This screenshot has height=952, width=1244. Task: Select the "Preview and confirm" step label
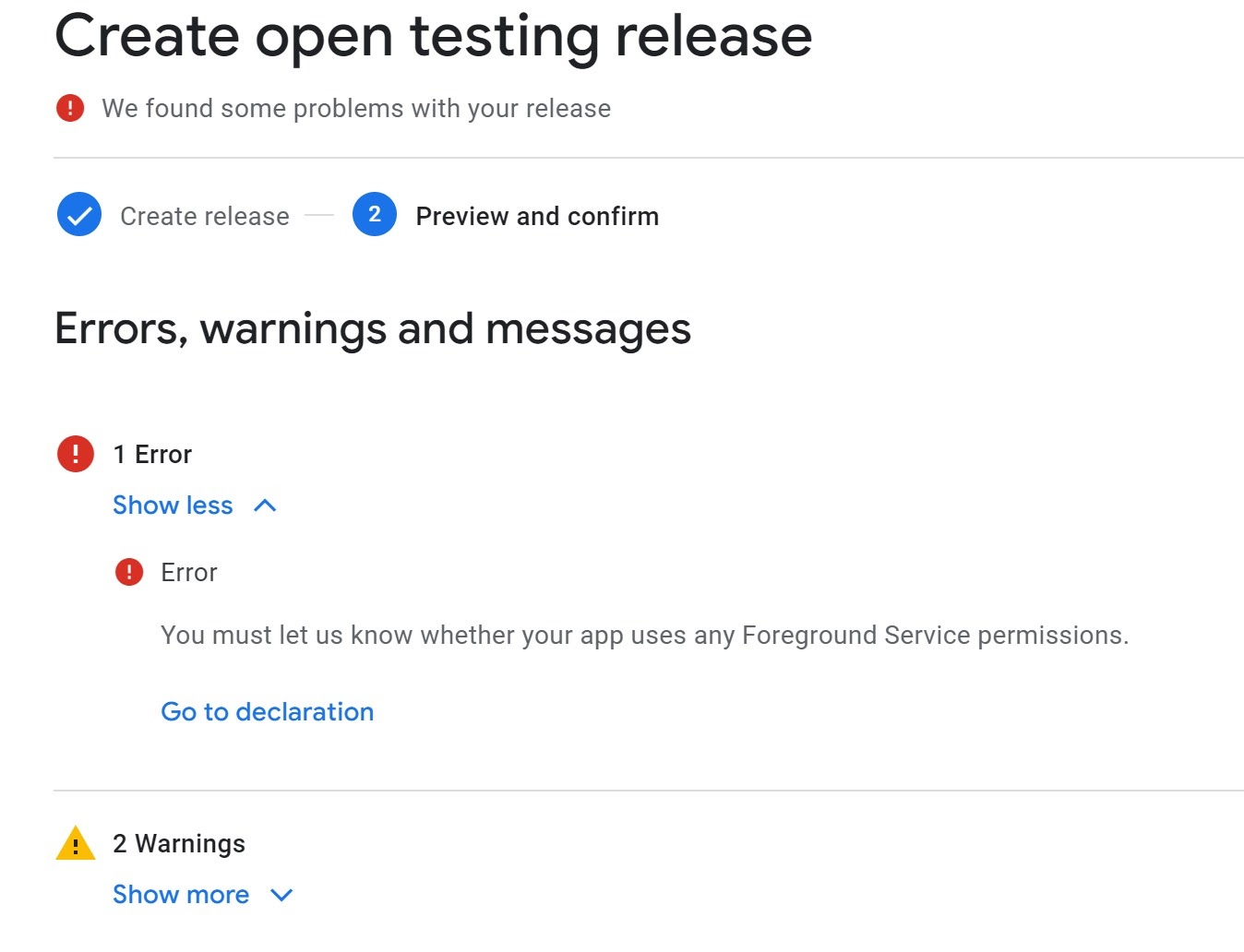point(537,216)
